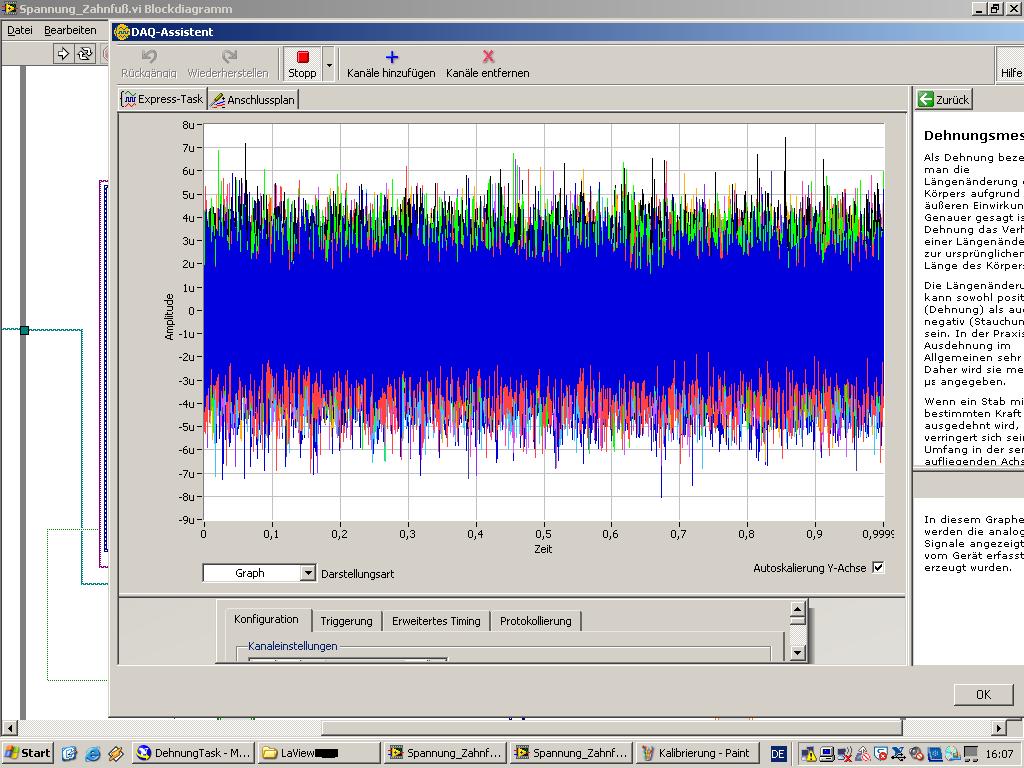Open the Datei menu
1024x768 pixels.
click(x=20, y=30)
